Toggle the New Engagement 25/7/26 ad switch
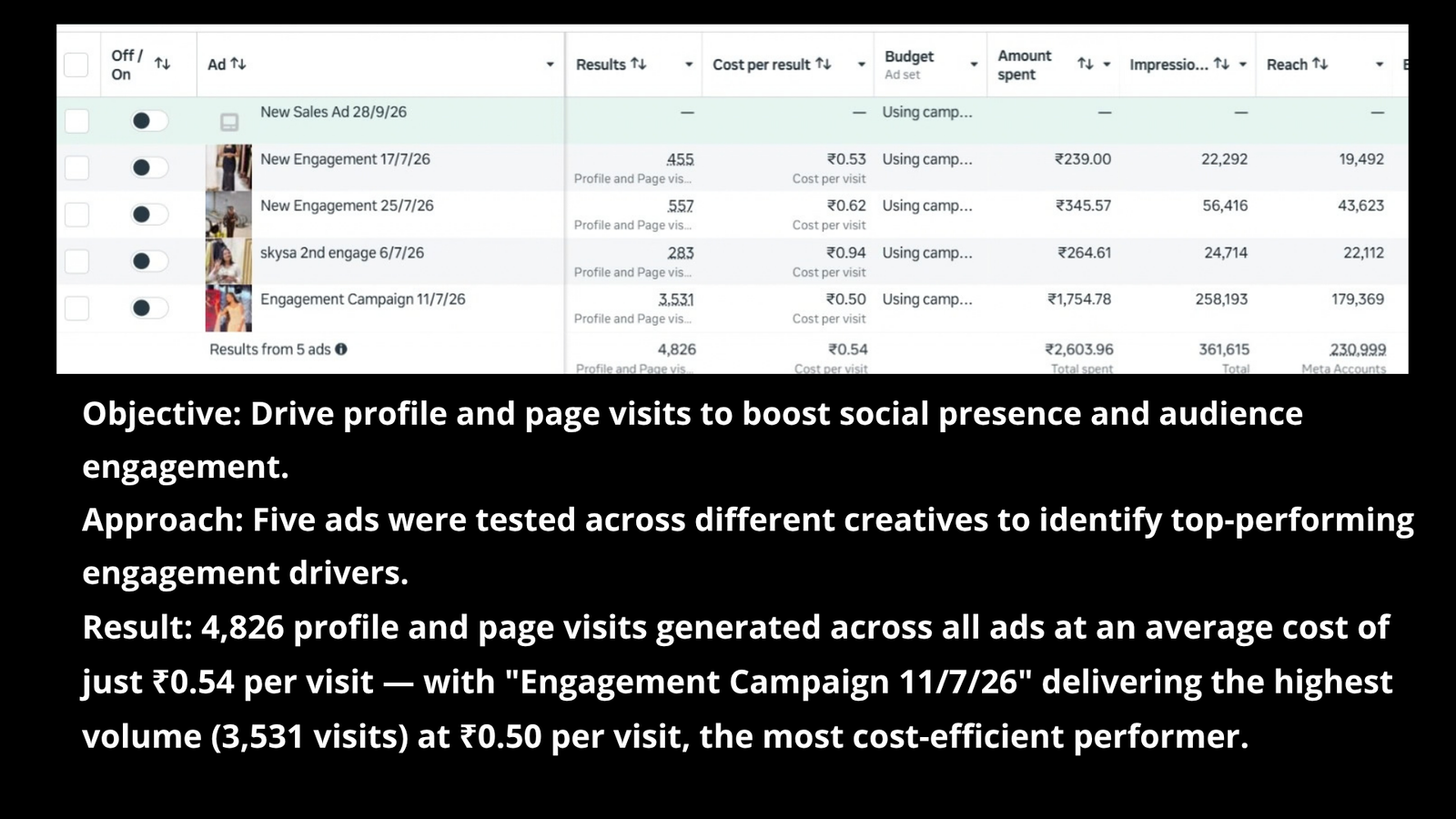Image resolution: width=1456 pixels, height=819 pixels. [x=149, y=215]
